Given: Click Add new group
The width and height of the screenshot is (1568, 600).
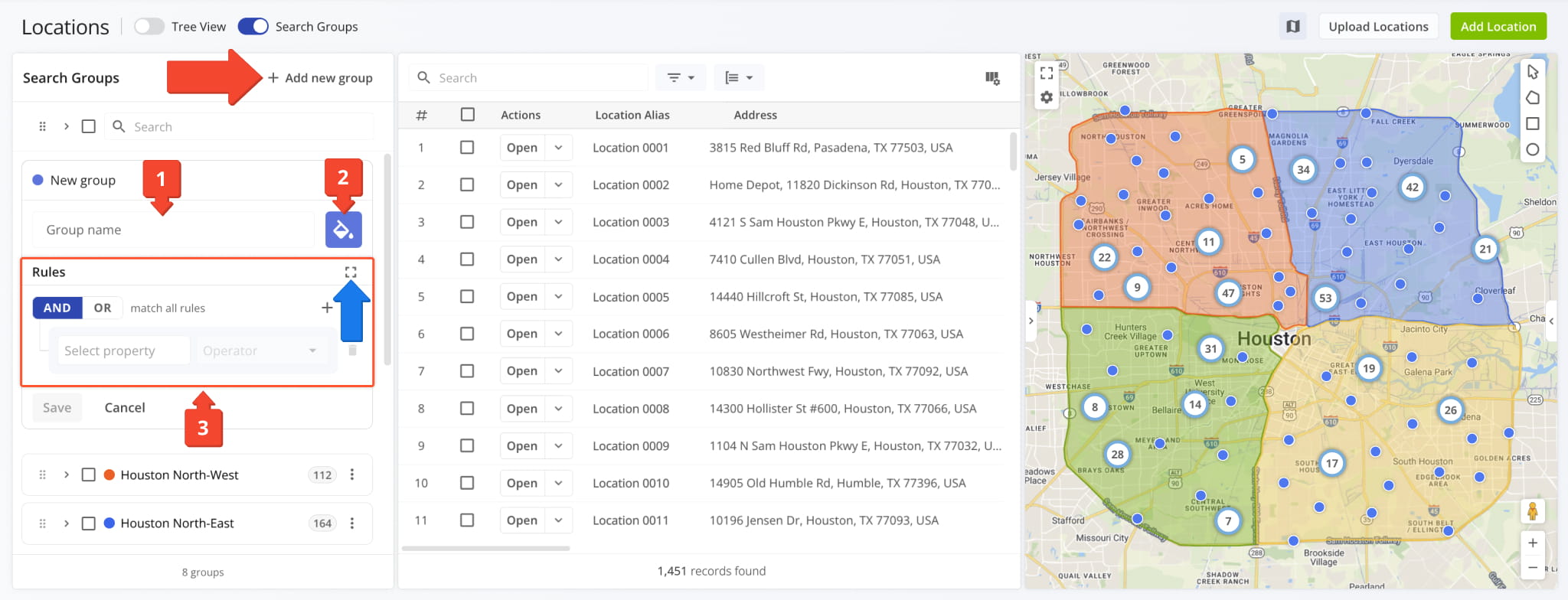Looking at the screenshot, I should (320, 77).
